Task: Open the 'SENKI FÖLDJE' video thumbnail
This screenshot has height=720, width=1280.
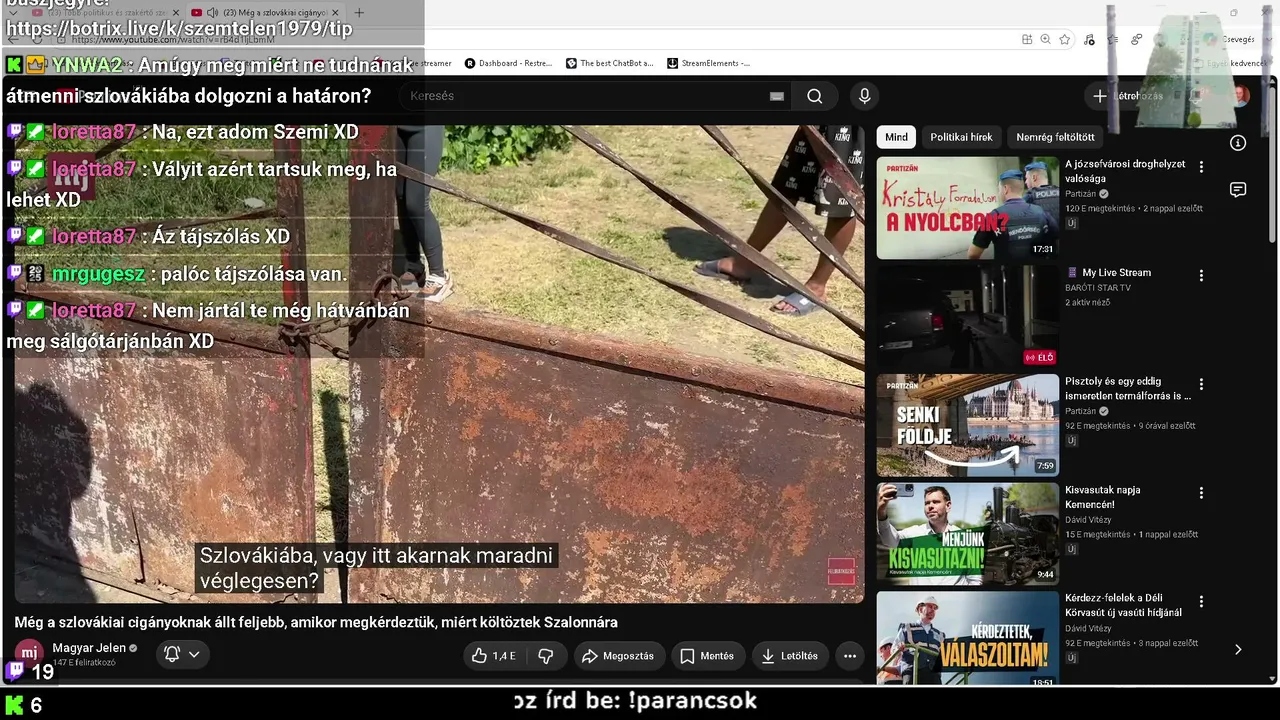Action: point(967,425)
